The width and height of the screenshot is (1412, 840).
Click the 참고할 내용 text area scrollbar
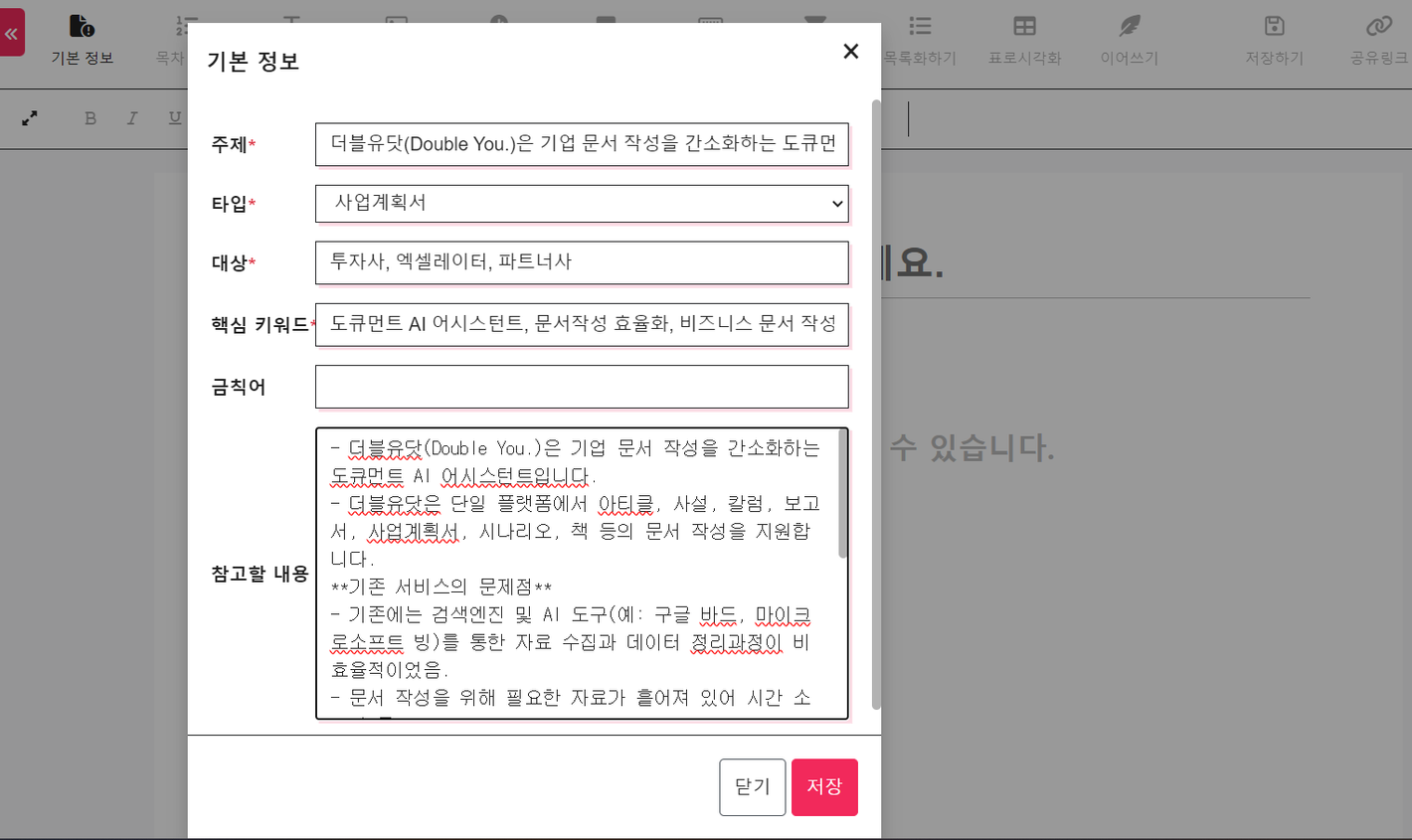pyautogui.click(x=842, y=494)
